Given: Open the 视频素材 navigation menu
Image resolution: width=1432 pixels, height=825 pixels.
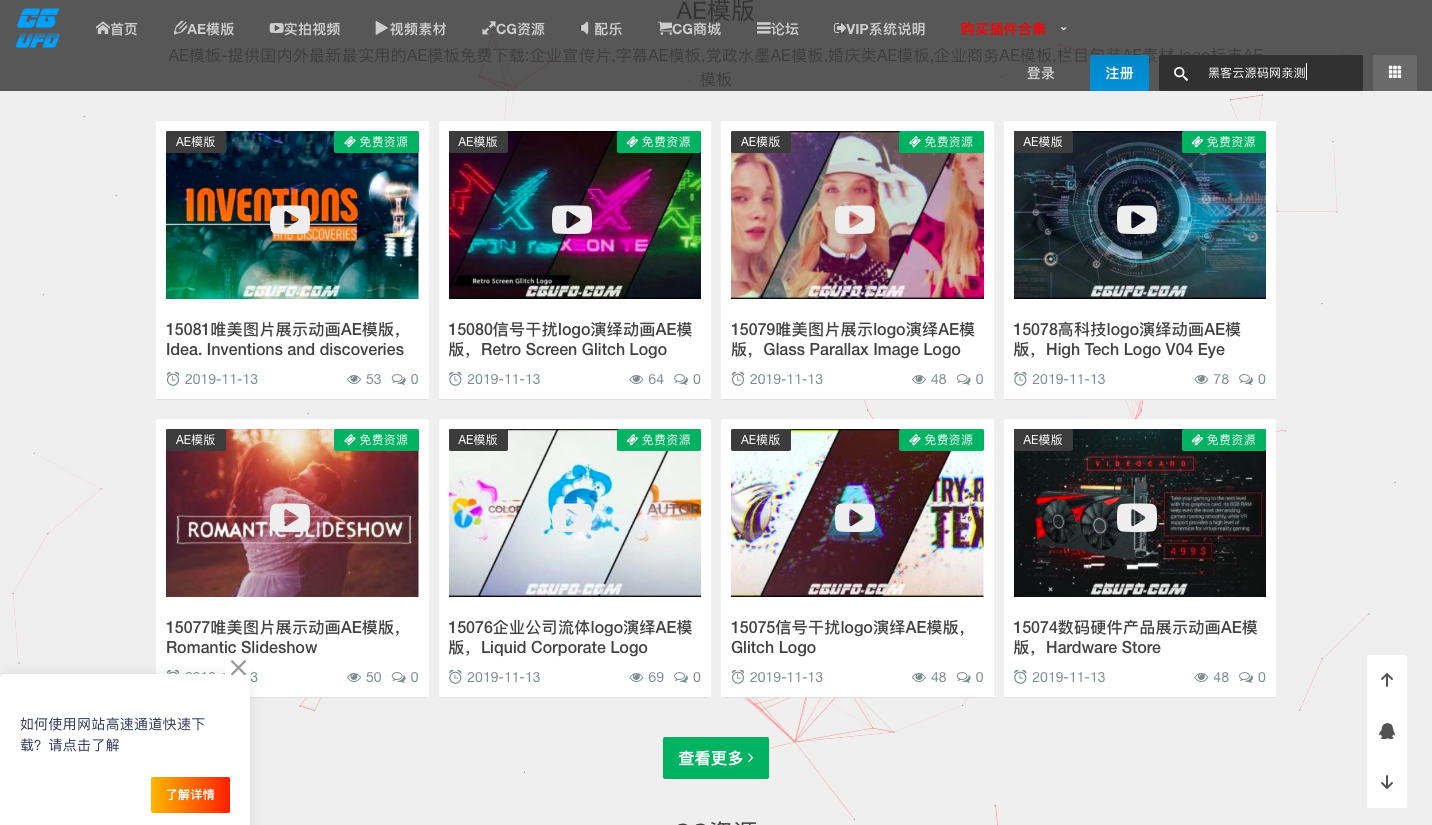Looking at the screenshot, I should [410, 29].
